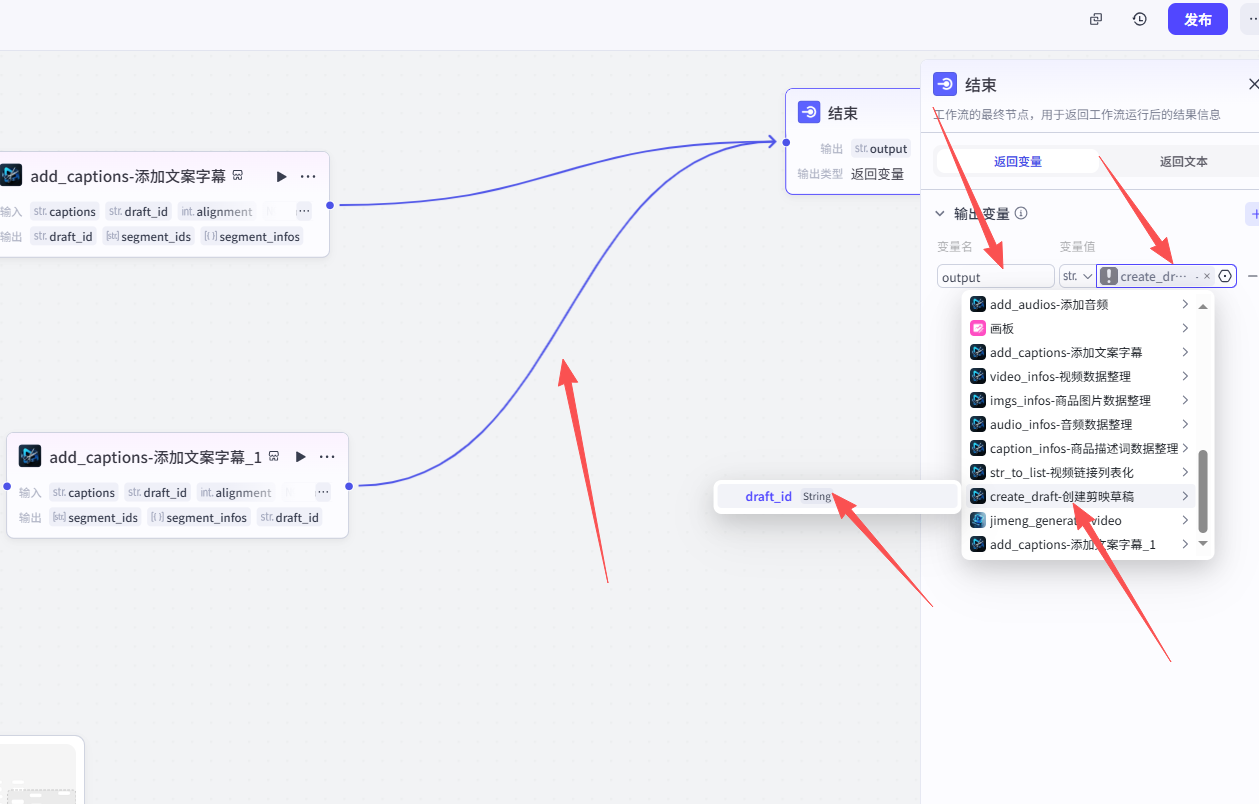Switch to 返回文本 mode
Viewport: 1259px width, 804px height.
coord(1183,161)
